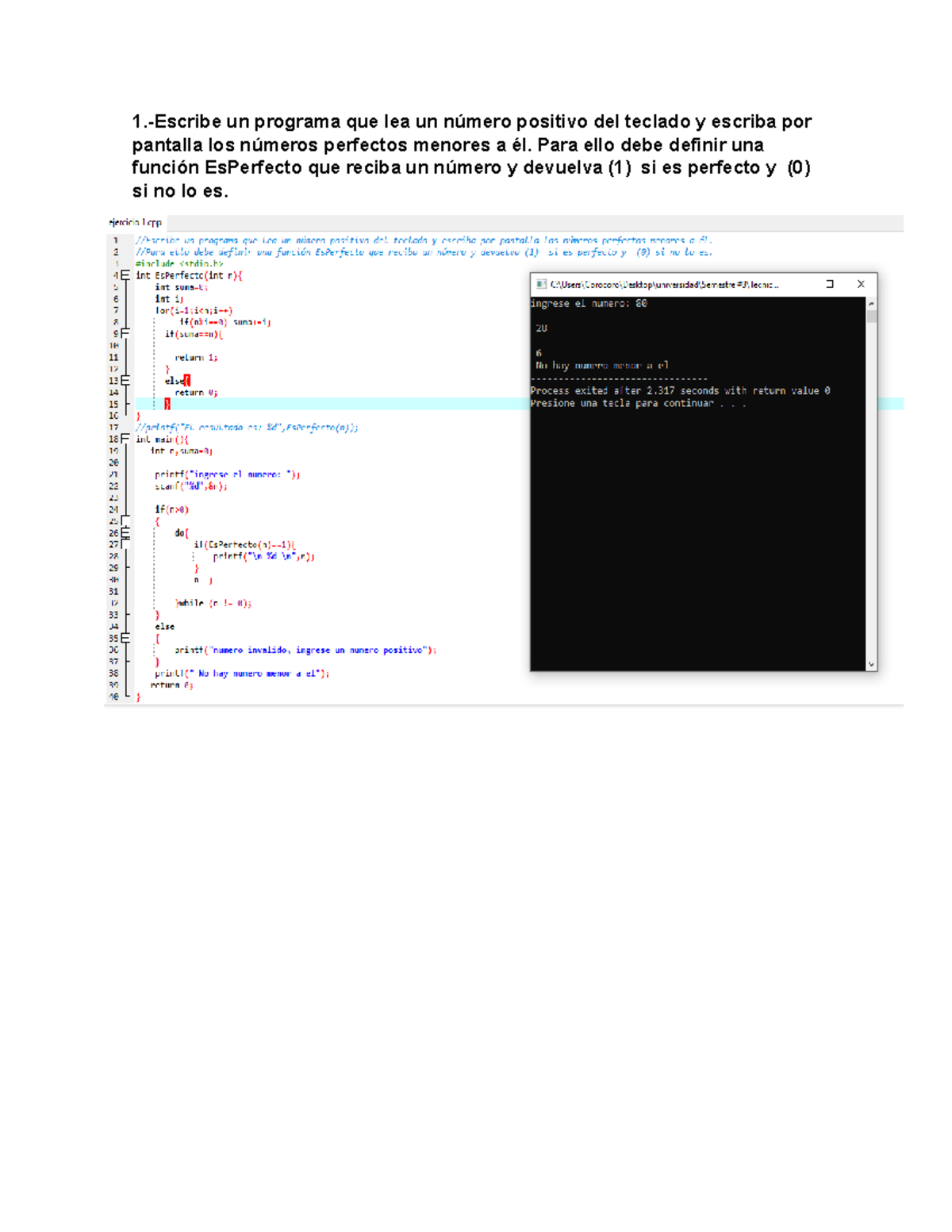Click the console window's title bar icon

541,284
